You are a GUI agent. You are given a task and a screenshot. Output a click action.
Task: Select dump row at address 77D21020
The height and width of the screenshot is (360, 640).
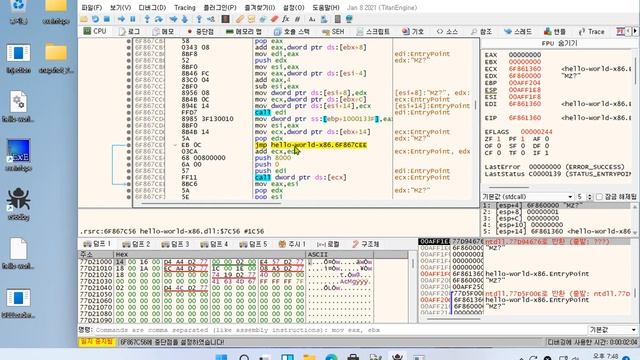coord(243,275)
